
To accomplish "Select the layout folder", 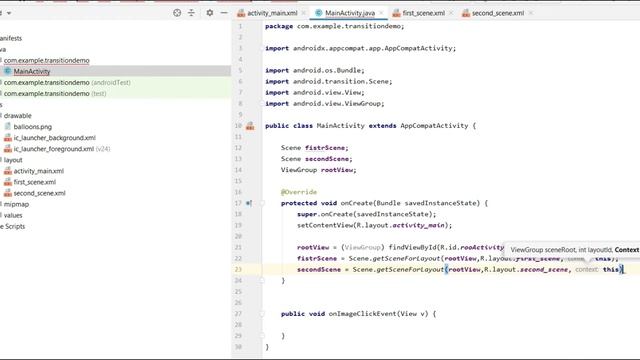I will [x=13, y=160].
